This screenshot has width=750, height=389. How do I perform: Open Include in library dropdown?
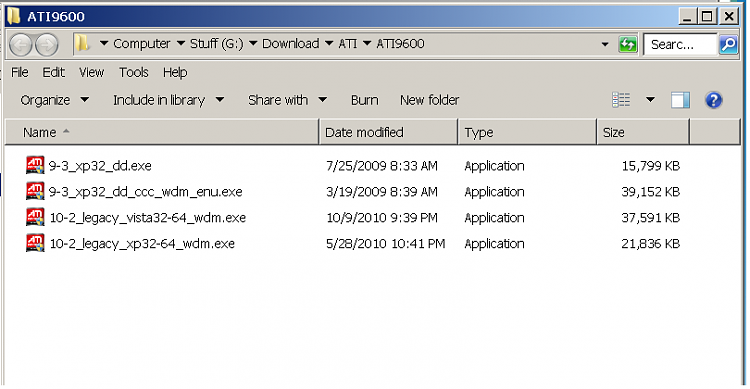coord(168,100)
